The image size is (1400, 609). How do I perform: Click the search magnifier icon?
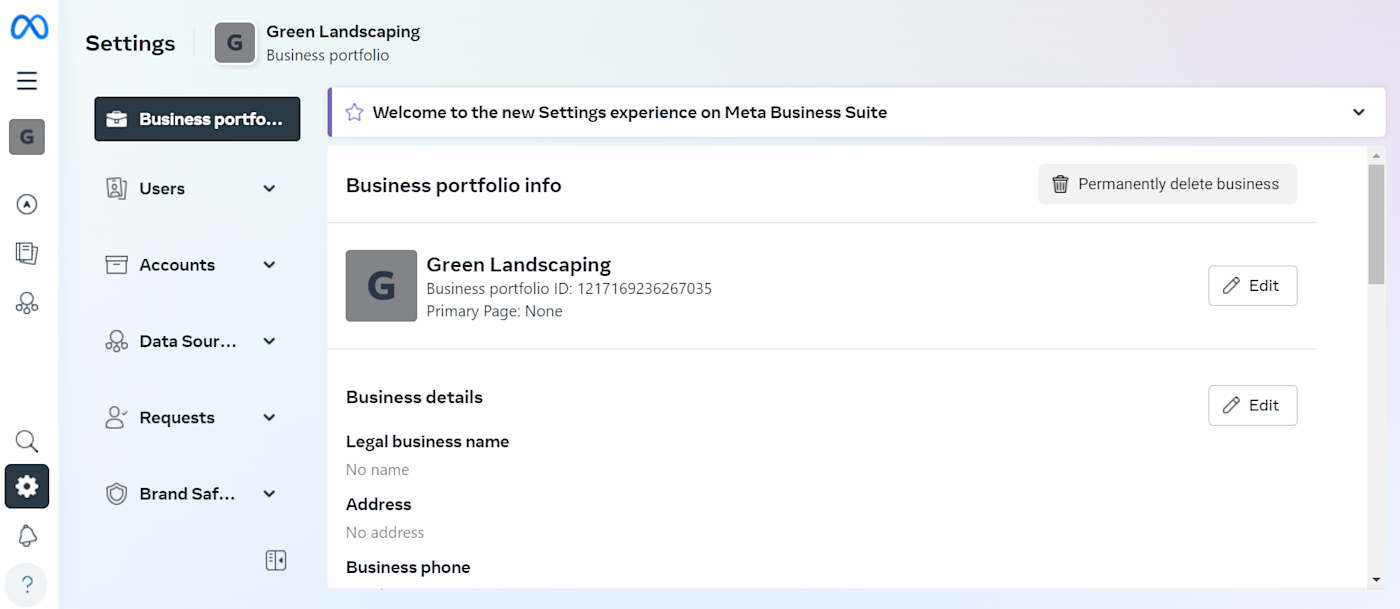pyautogui.click(x=27, y=441)
